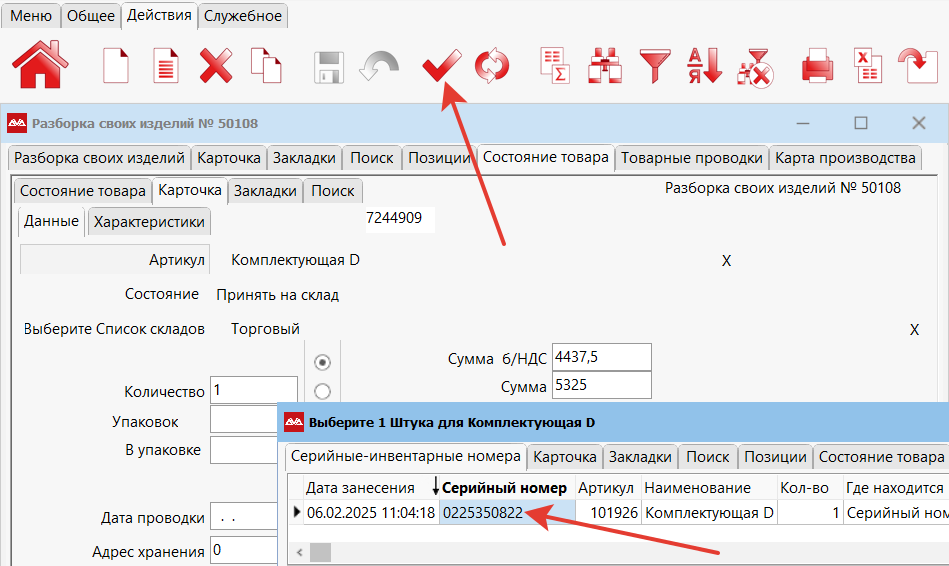
Task: Sort by Серийный номер column header
Action: 504,487
